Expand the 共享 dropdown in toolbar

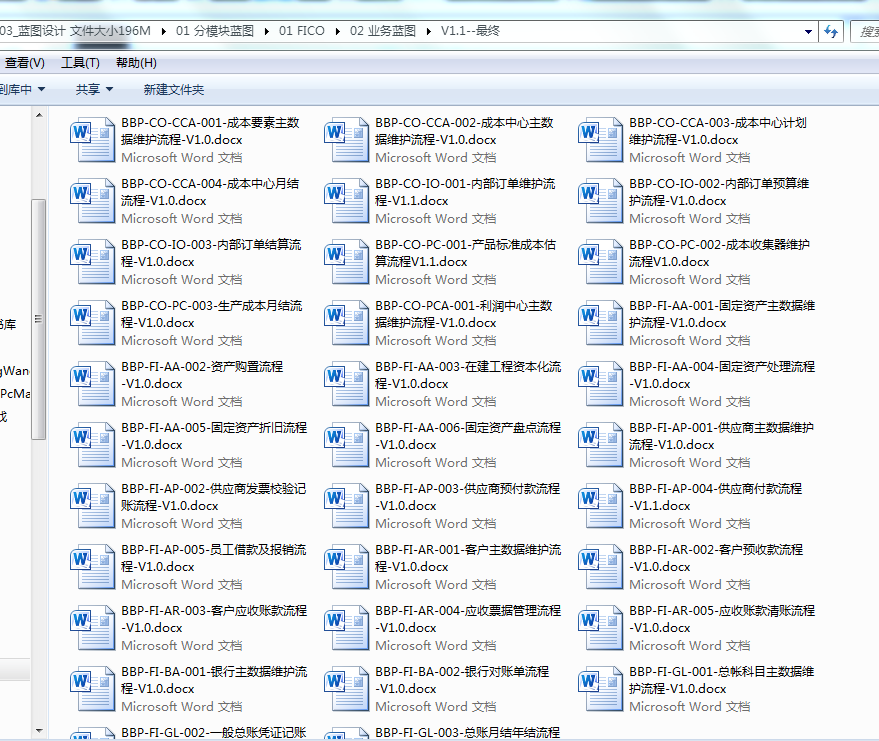95,90
